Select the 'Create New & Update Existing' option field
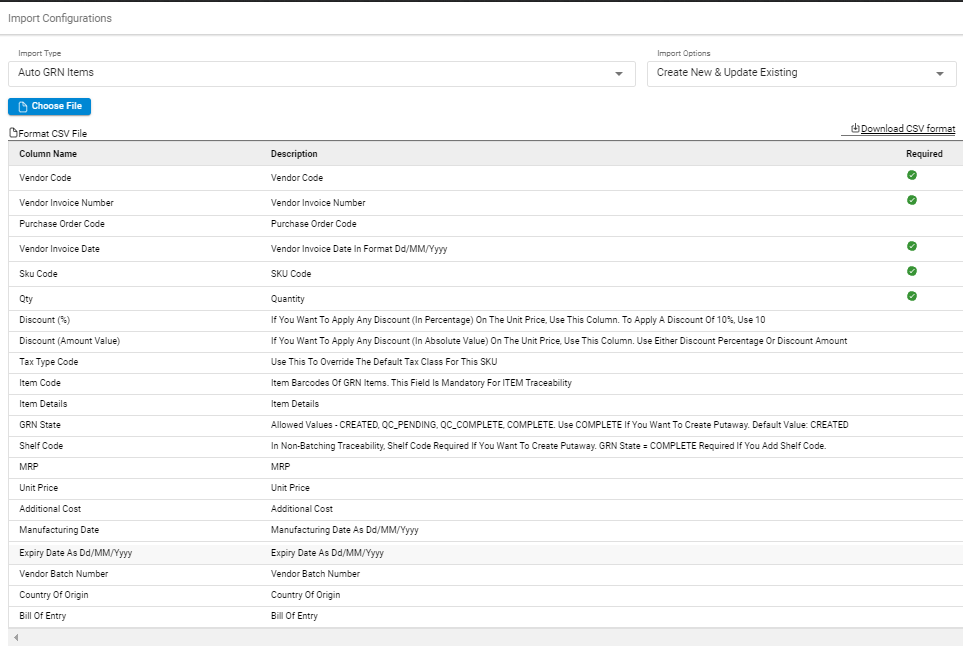963x657 pixels. [801, 74]
